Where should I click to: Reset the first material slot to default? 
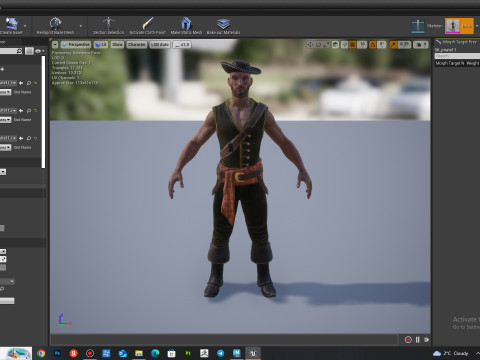click(x=35, y=83)
